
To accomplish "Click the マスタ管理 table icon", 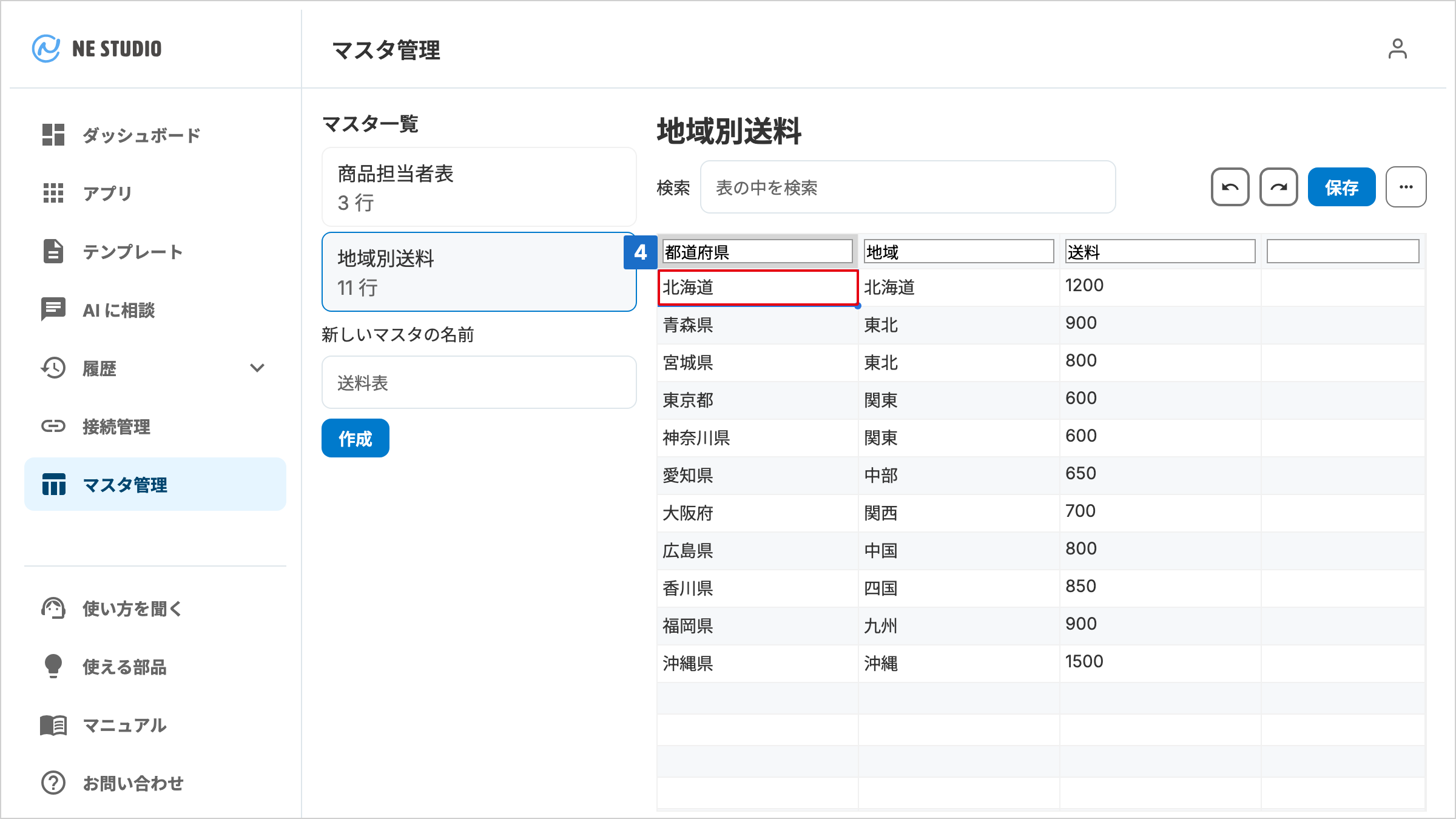I will pyautogui.click(x=53, y=484).
